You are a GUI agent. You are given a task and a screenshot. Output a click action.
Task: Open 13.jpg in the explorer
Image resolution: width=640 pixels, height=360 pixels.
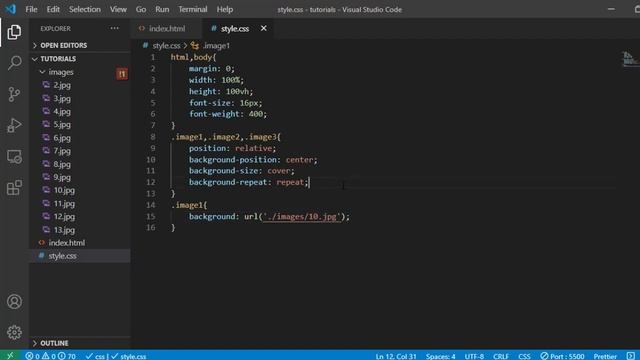click(64, 230)
